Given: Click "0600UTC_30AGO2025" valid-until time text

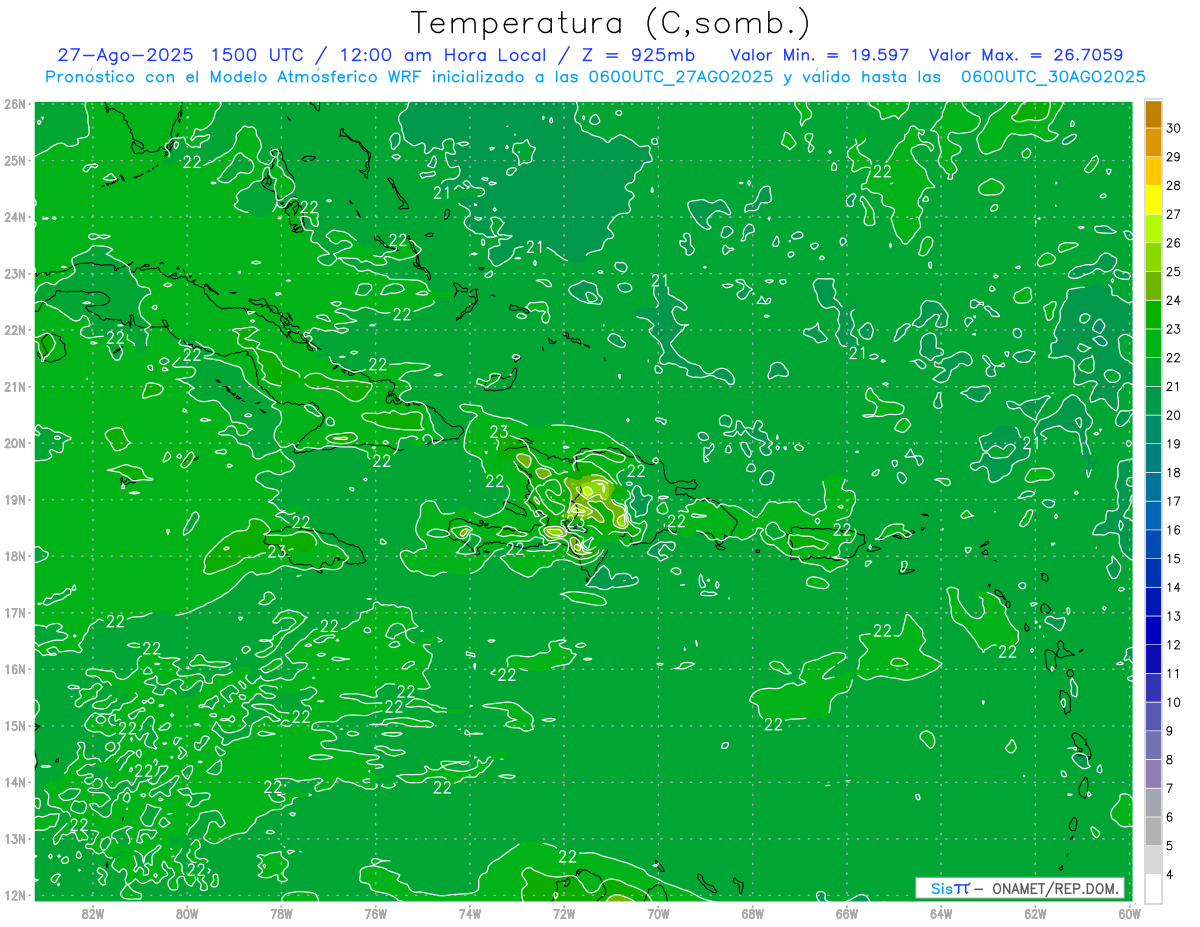Looking at the screenshot, I should tap(1053, 77).
